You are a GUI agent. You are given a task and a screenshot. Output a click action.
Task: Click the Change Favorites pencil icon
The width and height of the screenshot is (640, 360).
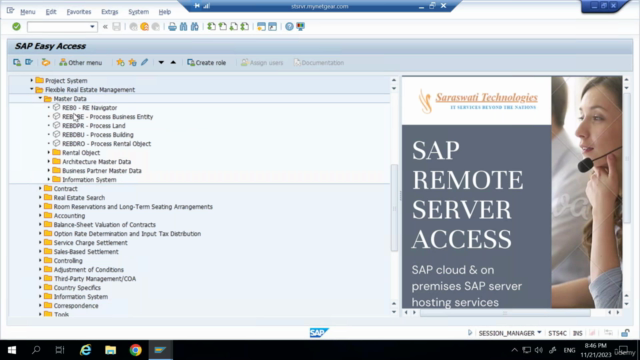pos(144,62)
